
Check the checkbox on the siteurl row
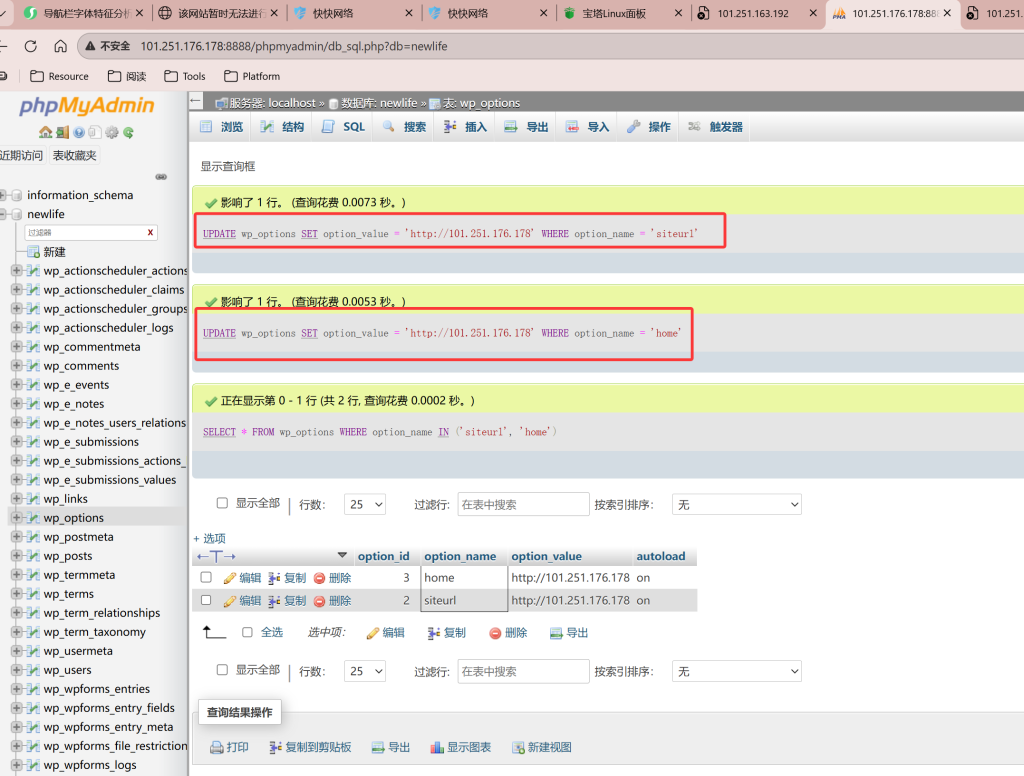click(x=205, y=601)
